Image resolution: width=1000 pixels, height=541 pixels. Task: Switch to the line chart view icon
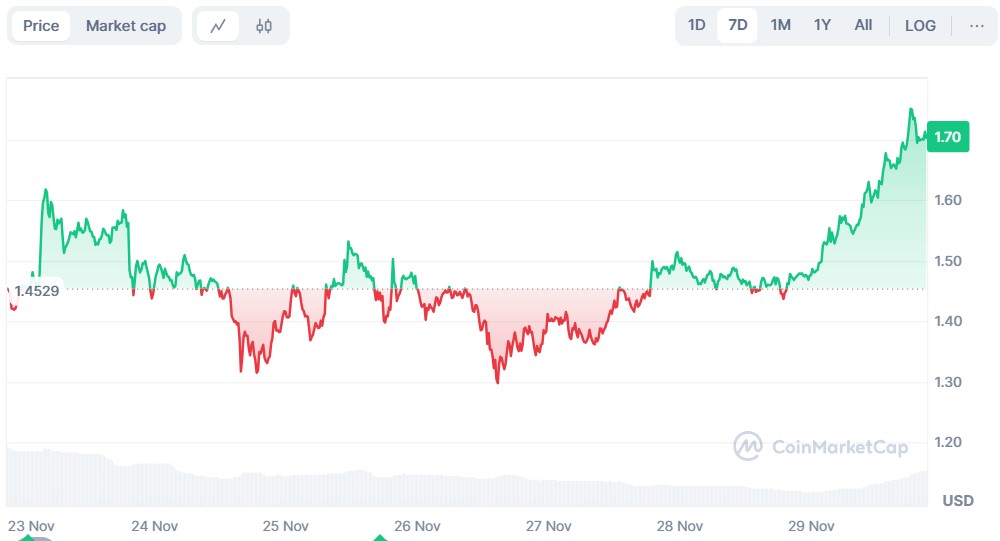(x=218, y=26)
